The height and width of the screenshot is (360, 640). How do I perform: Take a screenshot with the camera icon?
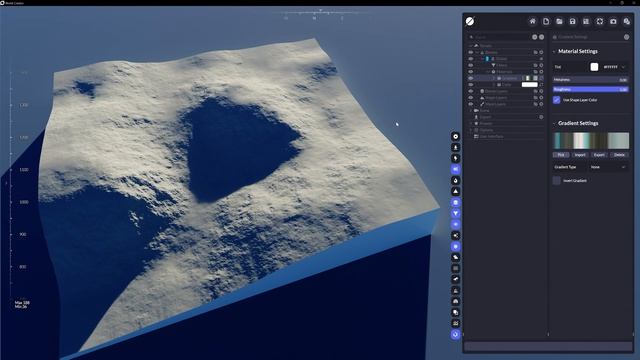[613, 21]
